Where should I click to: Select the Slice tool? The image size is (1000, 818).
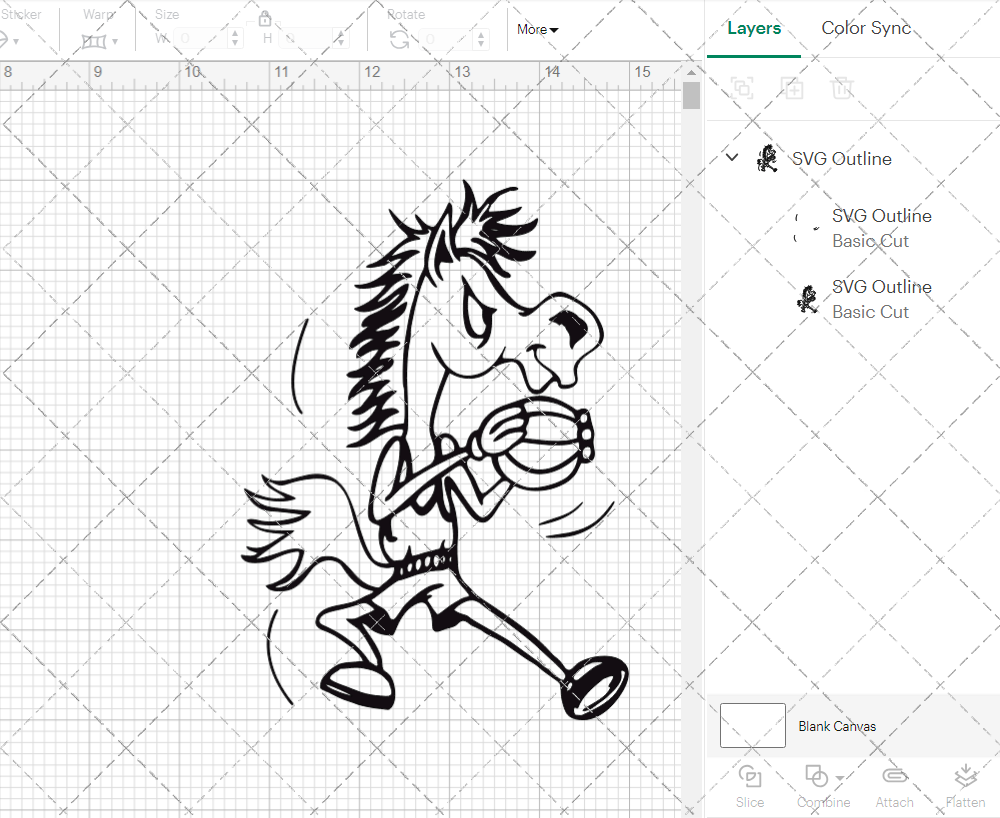click(750, 785)
